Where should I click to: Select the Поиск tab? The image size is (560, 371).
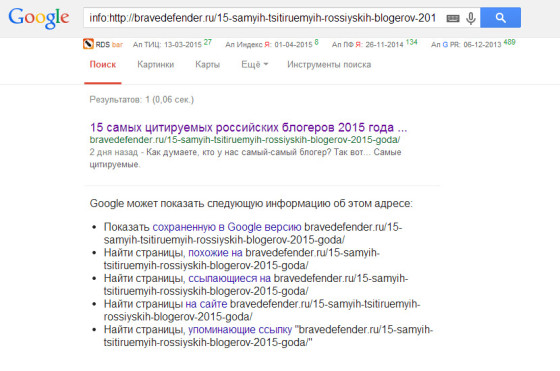point(103,65)
